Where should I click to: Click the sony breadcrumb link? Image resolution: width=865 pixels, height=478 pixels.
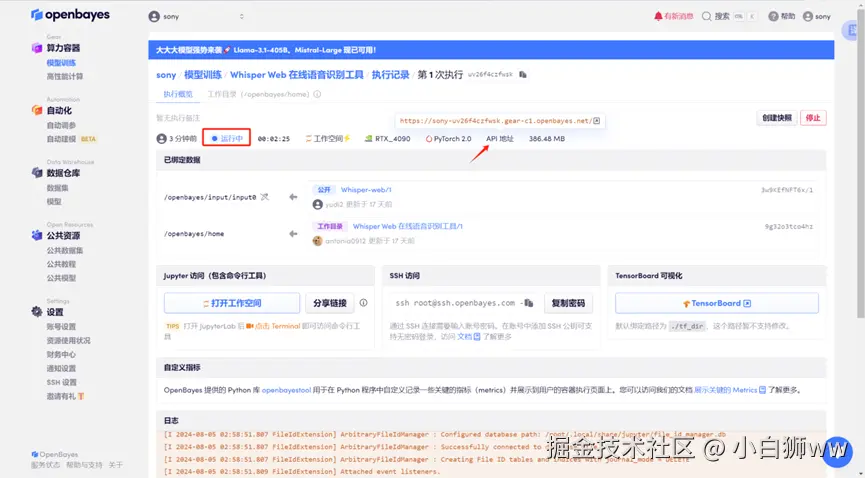[x=166, y=75]
